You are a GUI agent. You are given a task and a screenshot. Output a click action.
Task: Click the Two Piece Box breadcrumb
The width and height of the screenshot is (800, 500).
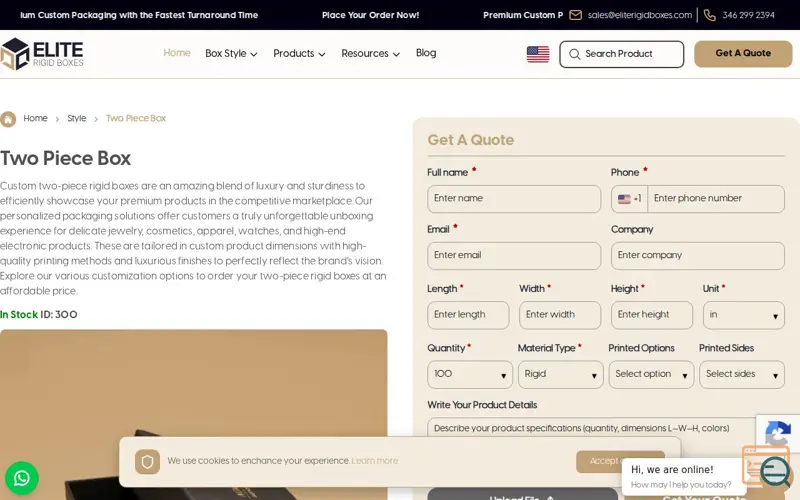pyautogui.click(x=136, y=118)
